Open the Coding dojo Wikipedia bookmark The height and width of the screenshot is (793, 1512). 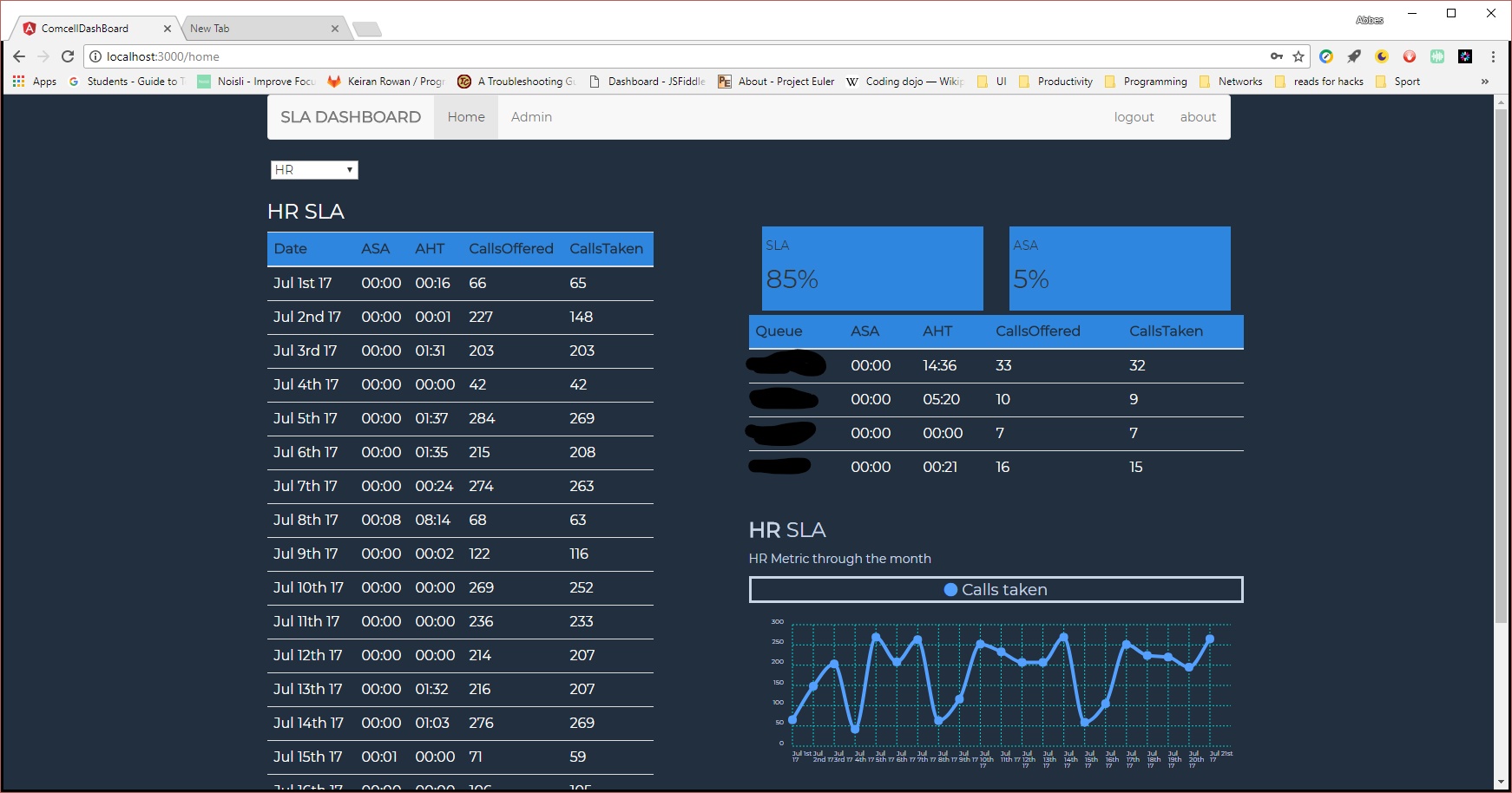905,82
